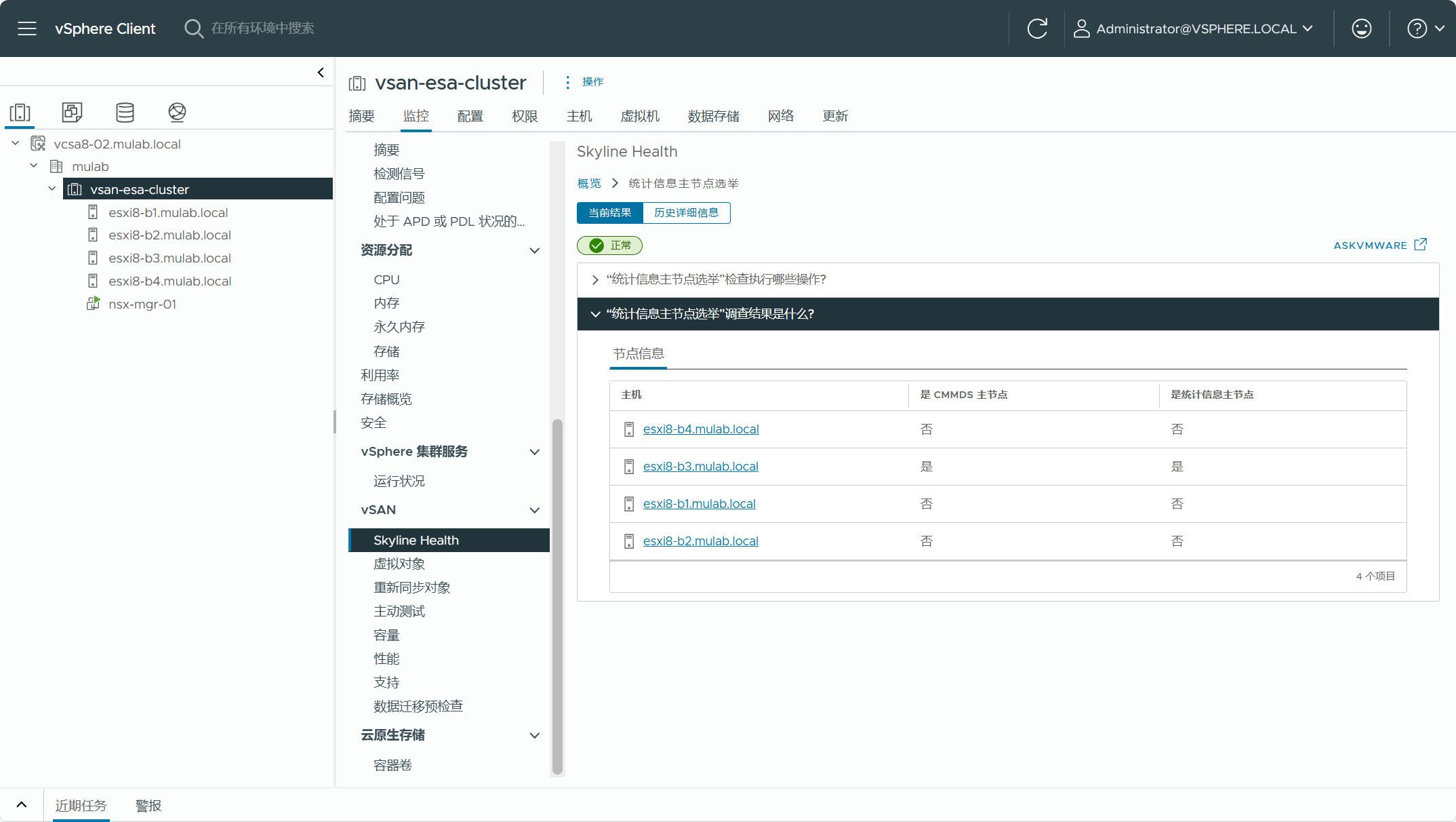This screenshot has height=822, width=1456.
Task: Collapse the left navigation panel arrow
Action: click(x=321, y=73)
